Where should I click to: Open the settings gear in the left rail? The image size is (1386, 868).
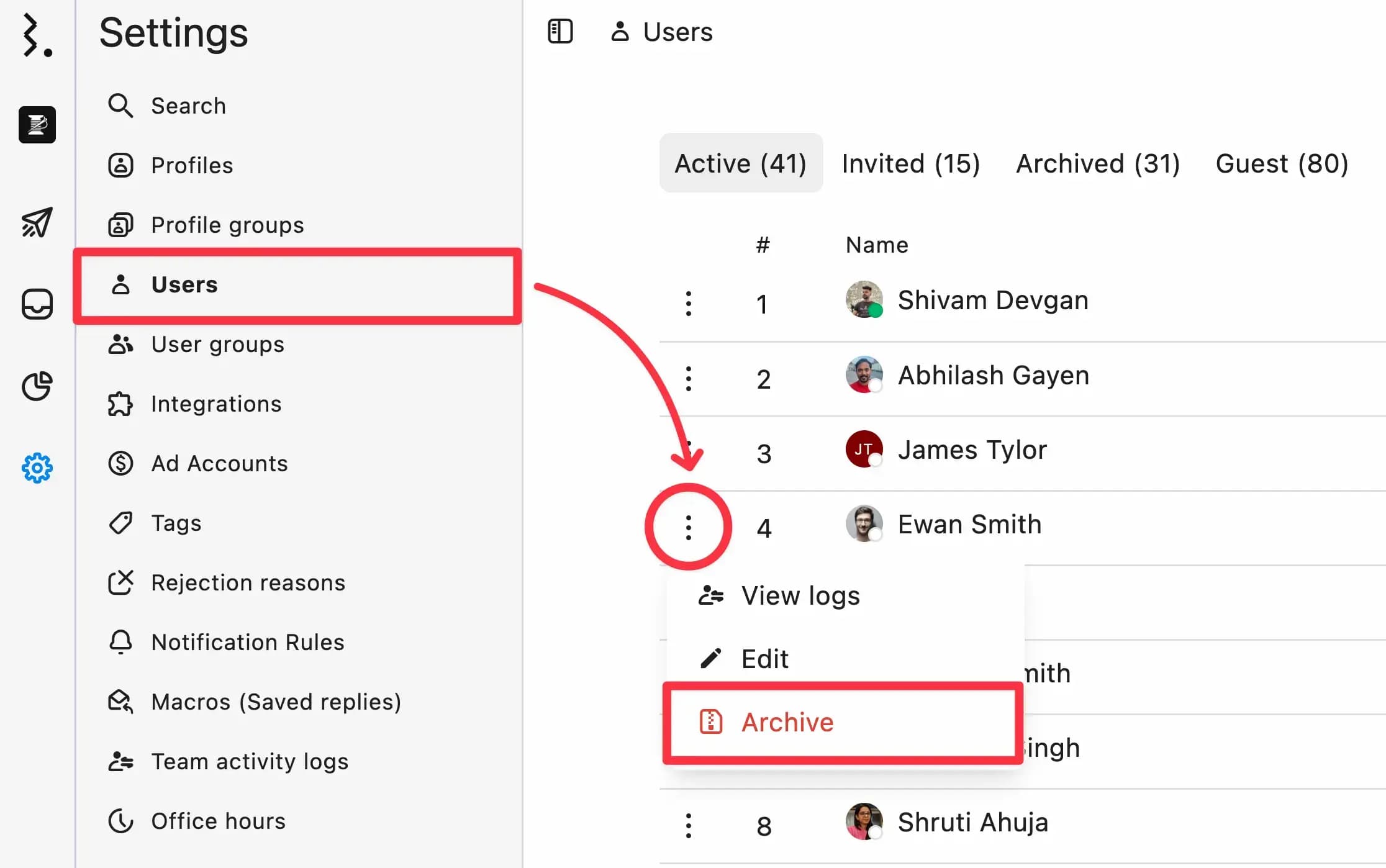click(x=37, y=468)
